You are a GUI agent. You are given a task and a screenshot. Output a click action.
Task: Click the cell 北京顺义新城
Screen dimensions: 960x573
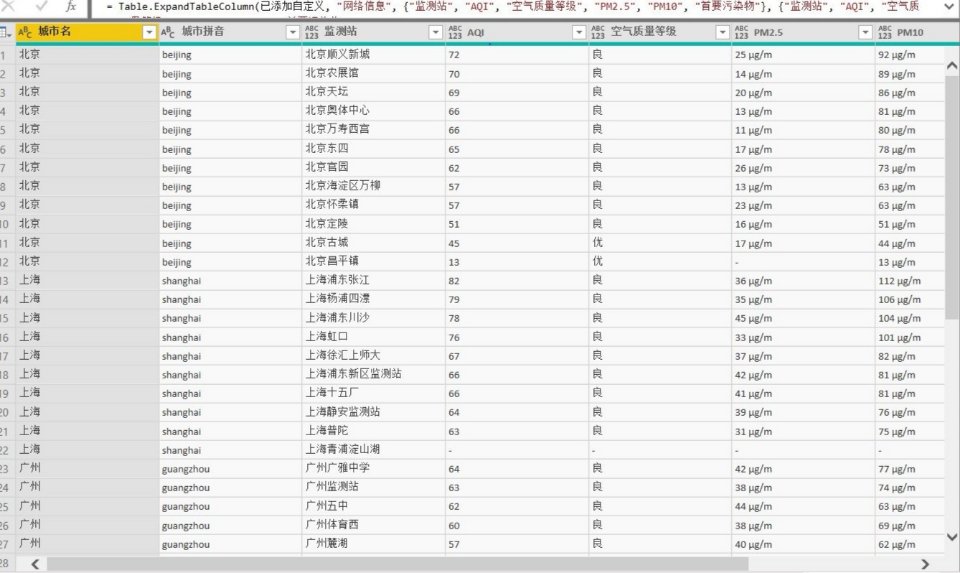(x=373, y=54)
